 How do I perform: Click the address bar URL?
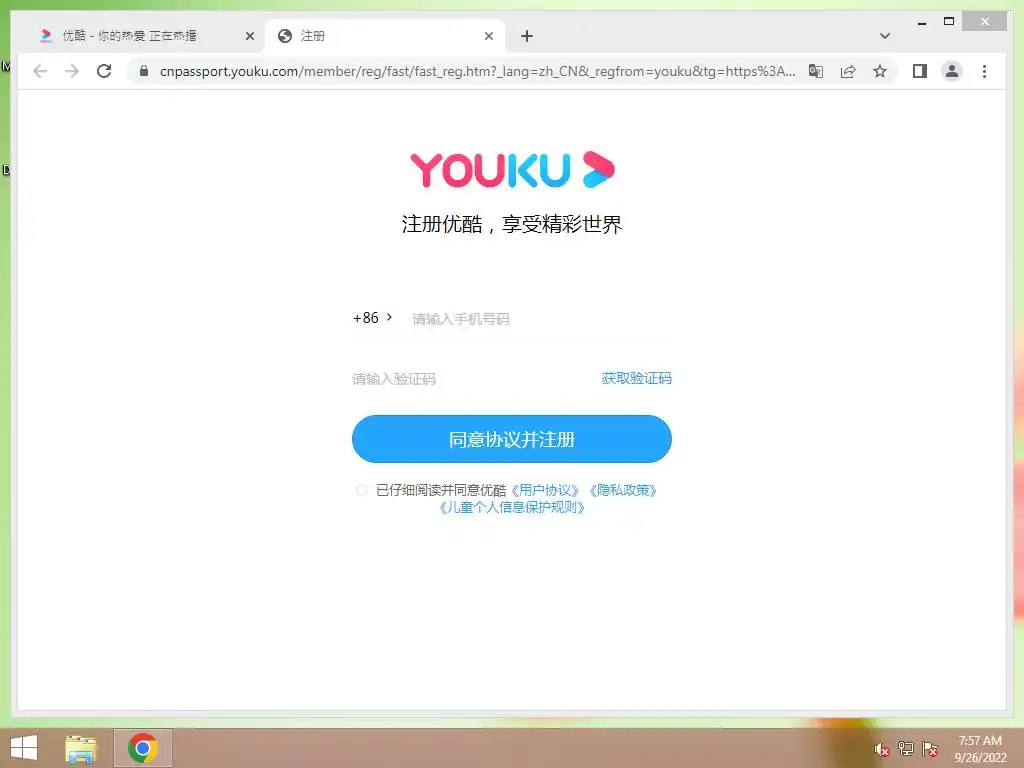477,71
